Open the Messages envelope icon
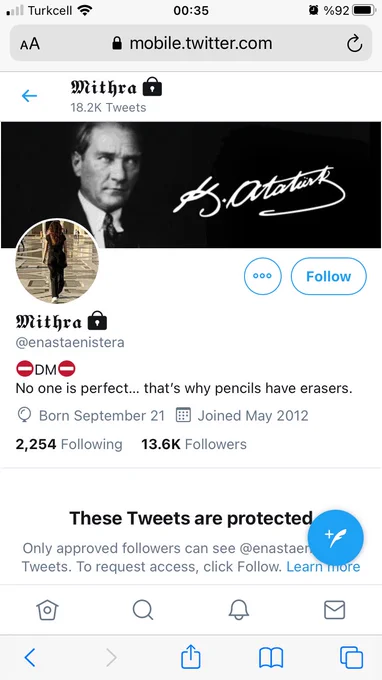The height and width of the screenshot is (680, 382). (x=335, y=610)
